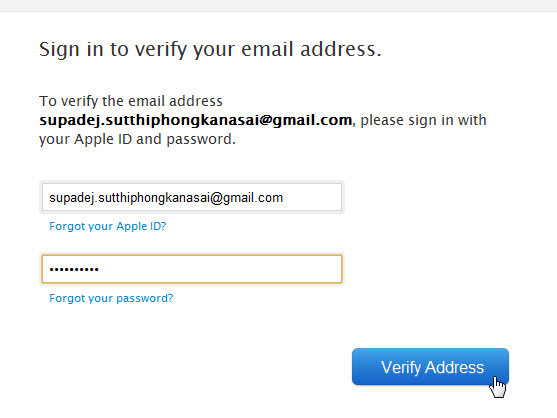Image resolution: width=557 pixels, height=418 pixels.
Task: Click the empty right end of the Apple ID field
Action: click(x=313, y=197)
